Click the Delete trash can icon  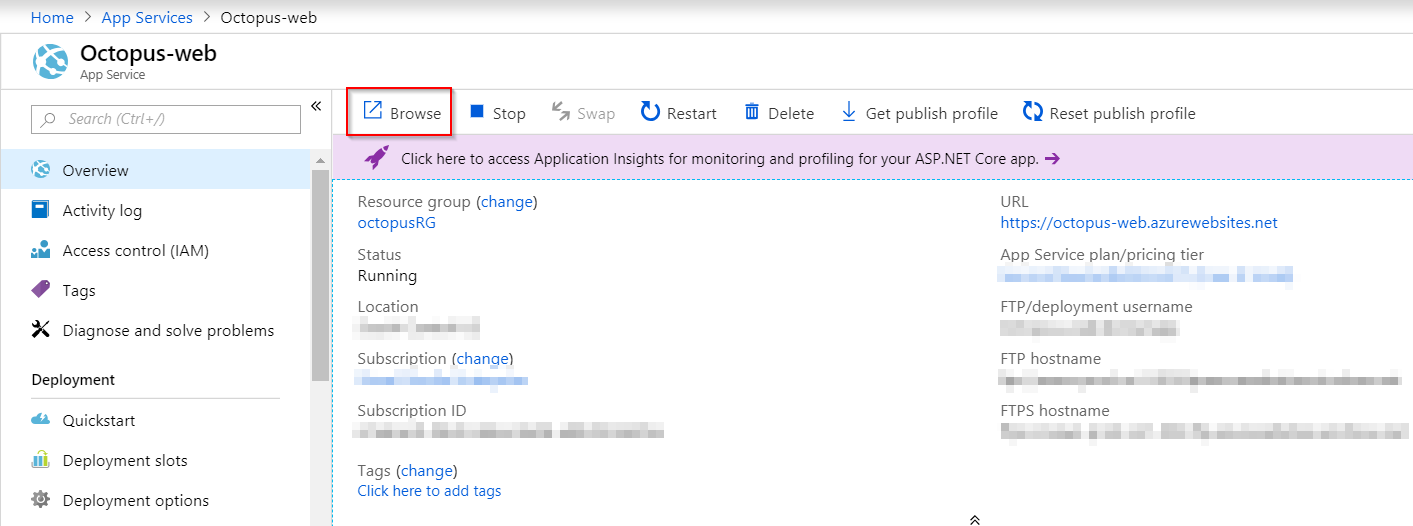752,112
